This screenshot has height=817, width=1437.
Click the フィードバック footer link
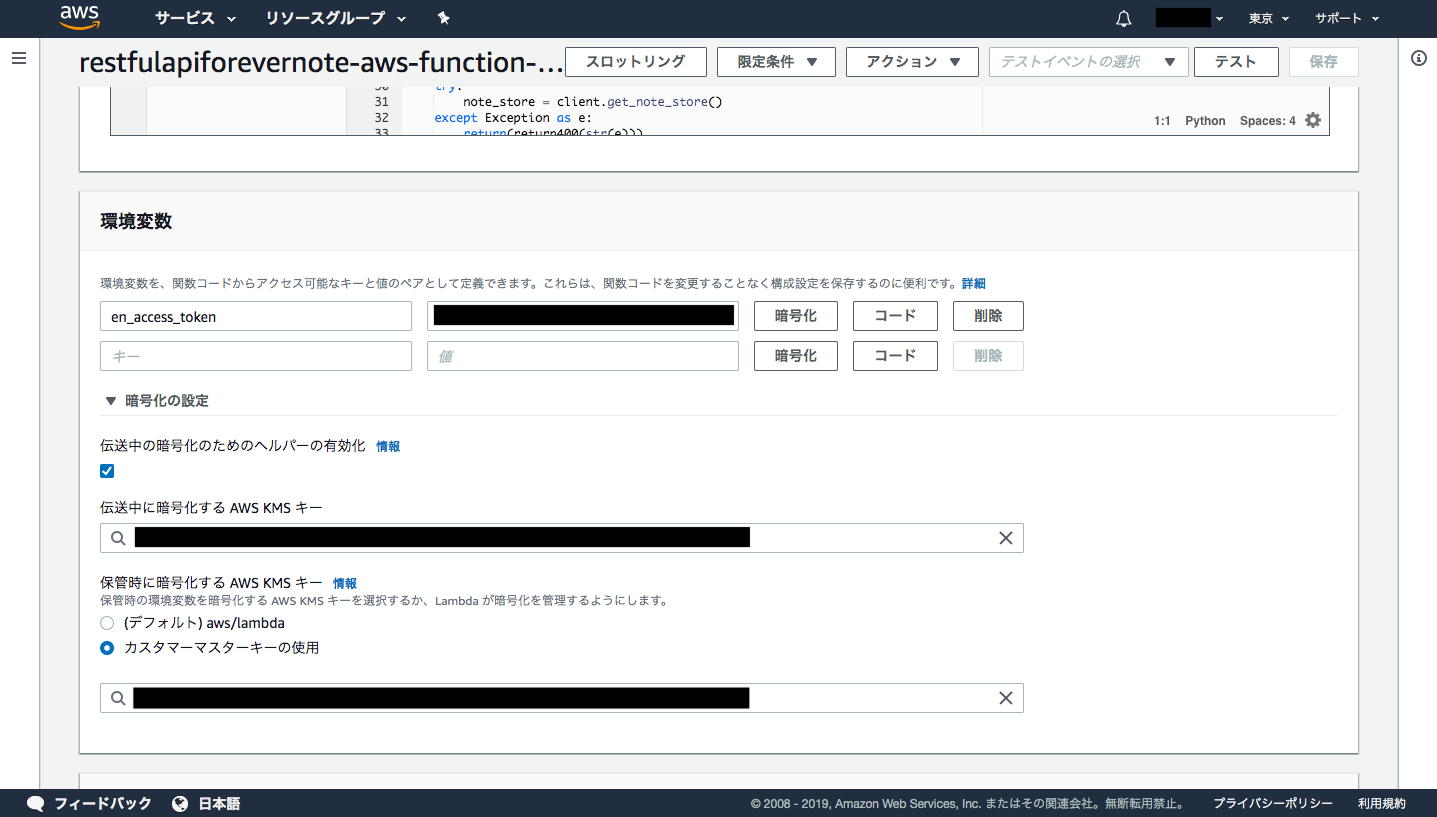click(x=103, y=803)
